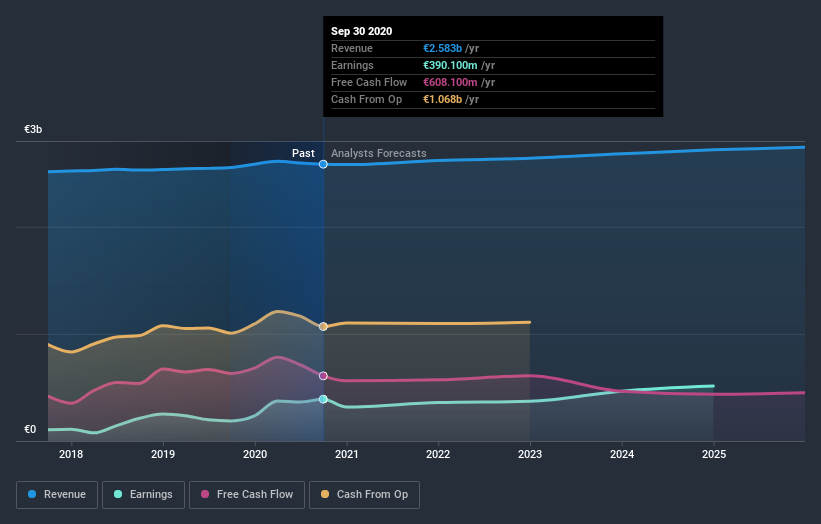Click the €0 y-axis label
821x524 pixels.
(30, 429)
